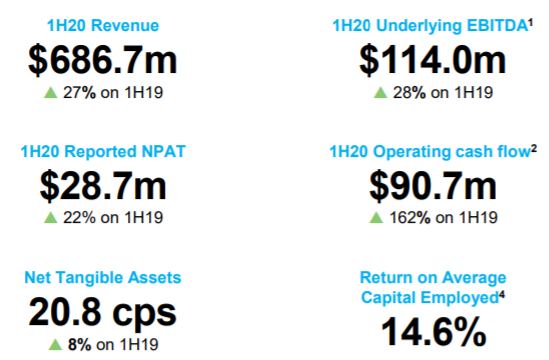This screenshot has height=360, width=549.
Task: Click the green triangle beside 22% on 1H19
Action: 51,217
